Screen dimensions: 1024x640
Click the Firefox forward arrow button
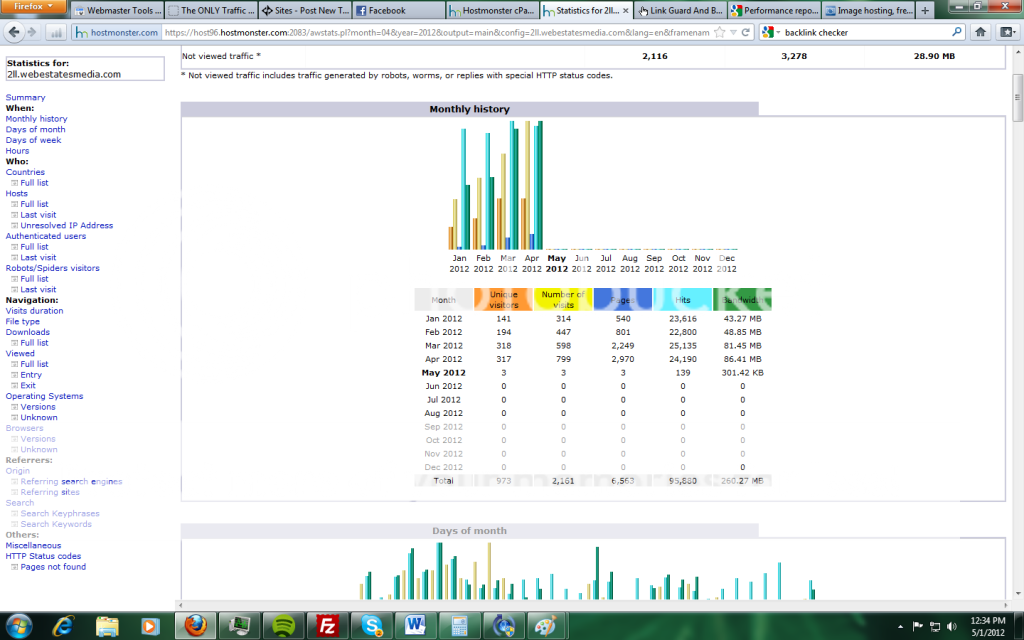pyautogui.click(x=32, y=32)
